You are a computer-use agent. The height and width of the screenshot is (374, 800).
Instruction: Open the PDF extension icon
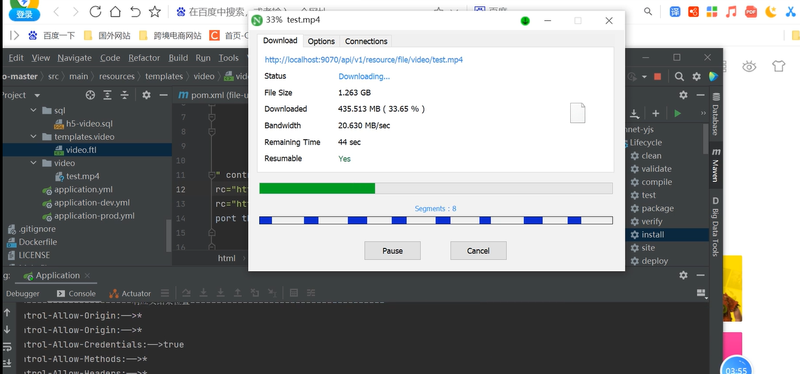751,11
